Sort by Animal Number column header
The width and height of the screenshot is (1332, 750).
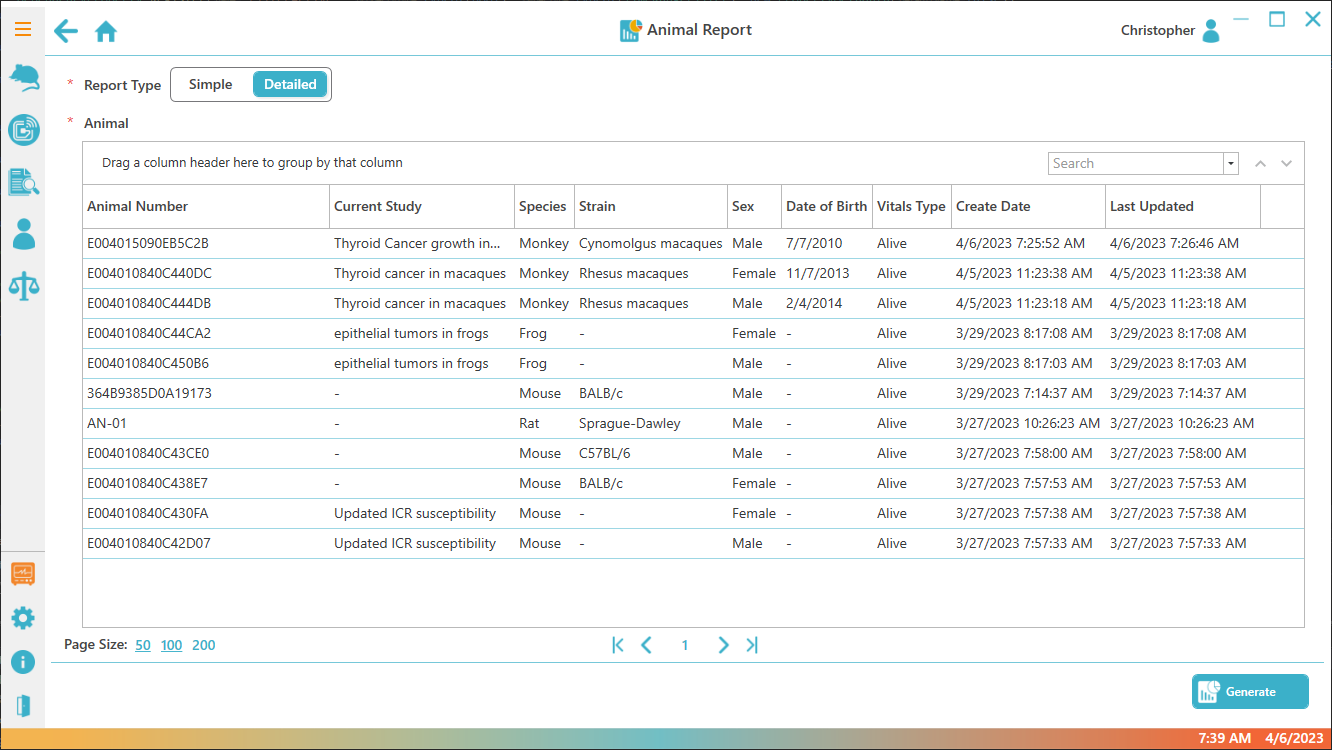pos(206,207)
